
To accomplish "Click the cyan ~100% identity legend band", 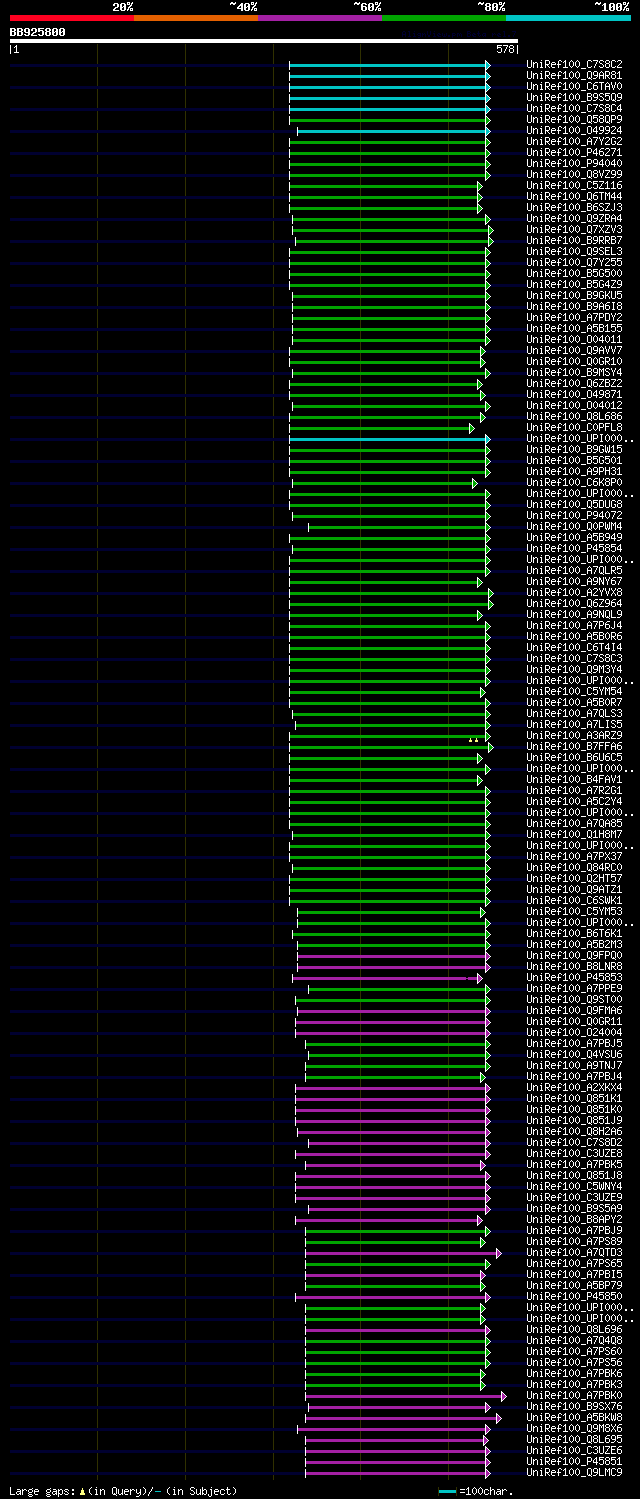I will coord(568,17).
